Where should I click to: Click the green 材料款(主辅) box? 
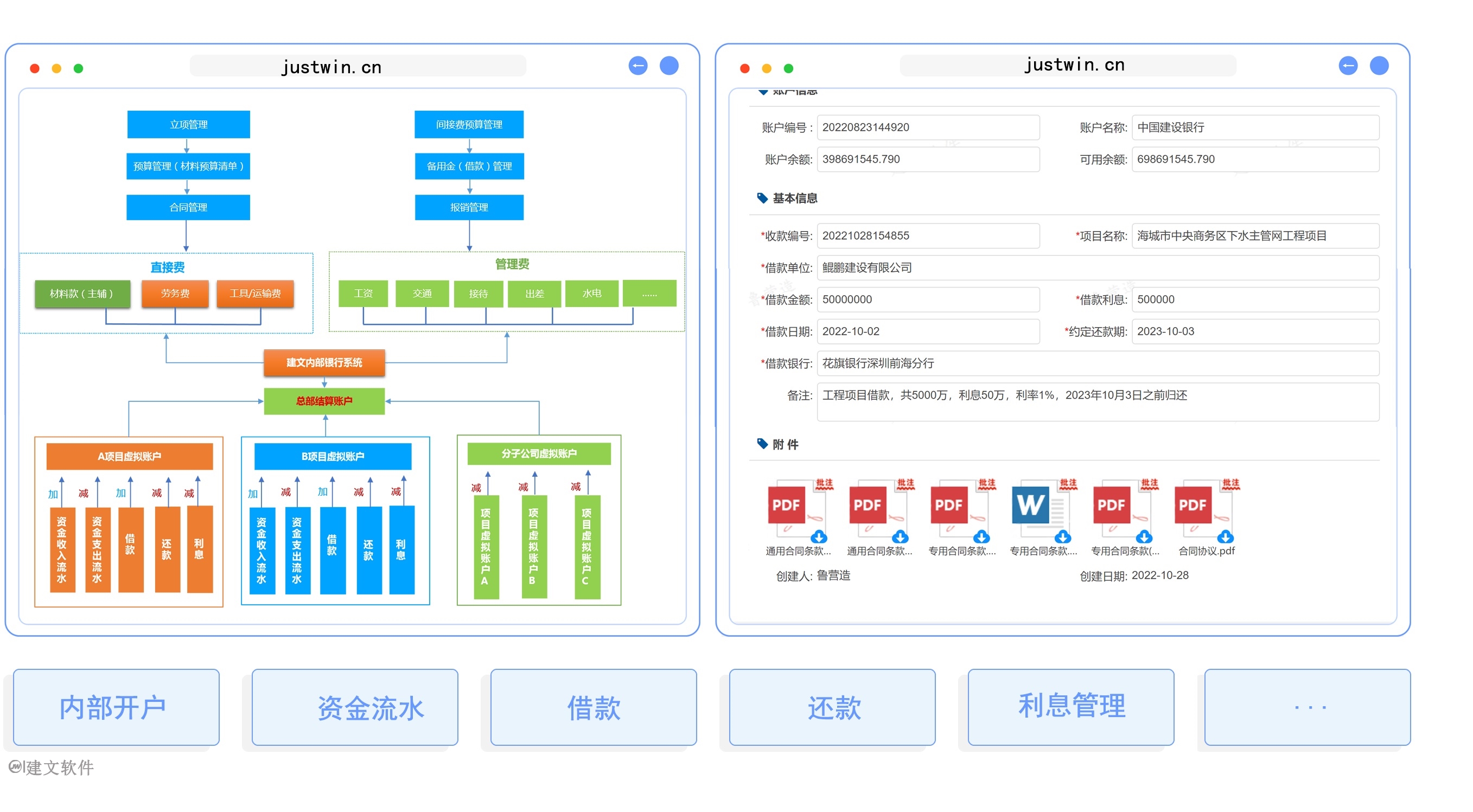[x=82, y=294]
